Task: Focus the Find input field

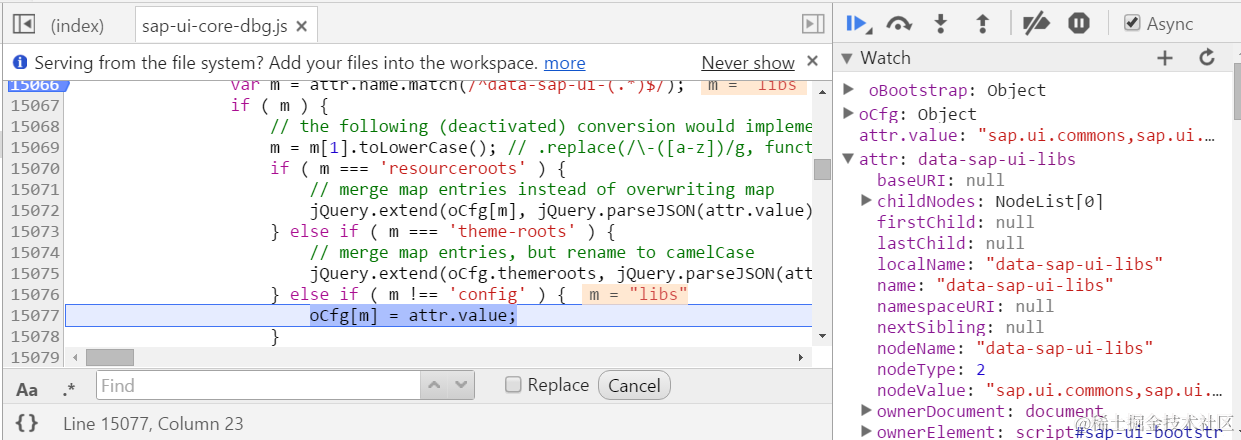Action: click(x=258, y=385)
